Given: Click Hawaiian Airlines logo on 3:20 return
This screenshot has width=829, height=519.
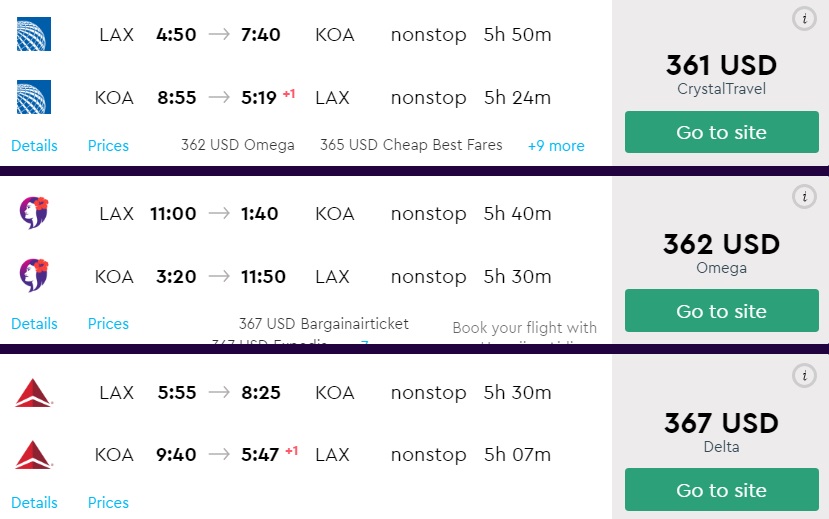Looking at the screenshot, I should (34, 276).
